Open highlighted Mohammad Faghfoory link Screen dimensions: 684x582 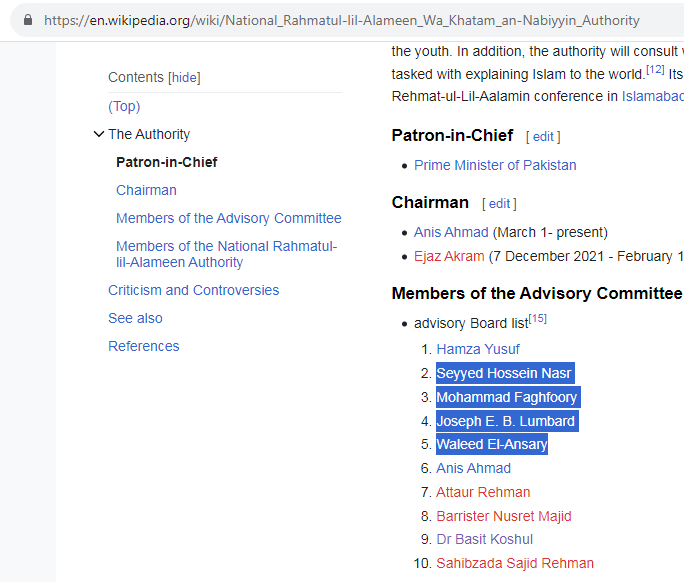[x=508, y=397]
